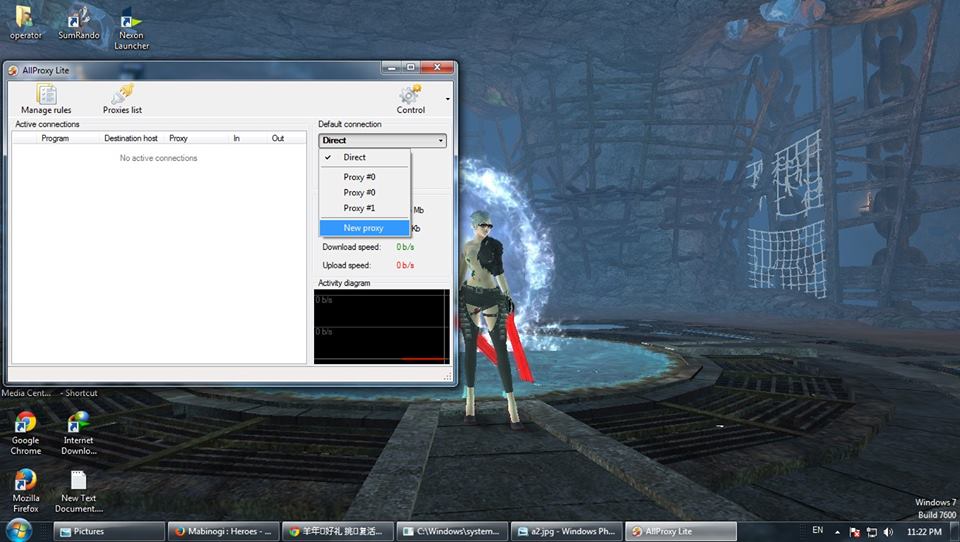Viewport: 960px width, 542px height.
Task: Open the volume speaker tray icon
Action: [x=888, y=532]
